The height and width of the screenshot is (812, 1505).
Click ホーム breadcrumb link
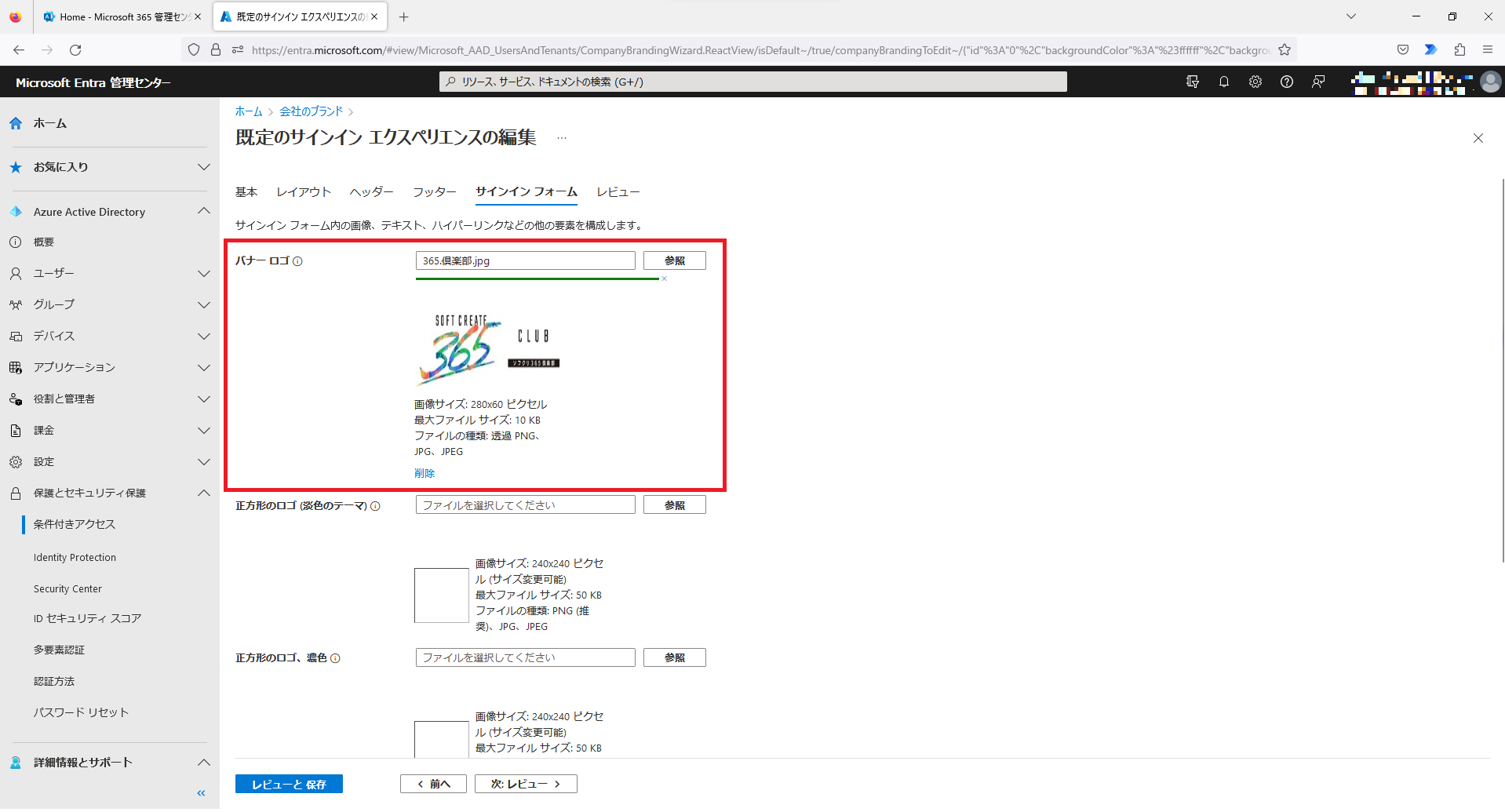[249, 111]
